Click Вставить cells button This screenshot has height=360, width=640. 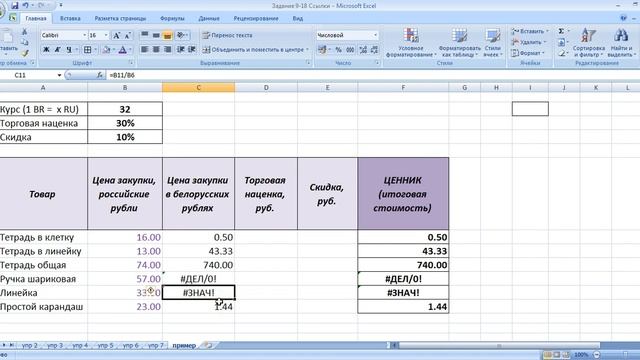tap(530, 31)
